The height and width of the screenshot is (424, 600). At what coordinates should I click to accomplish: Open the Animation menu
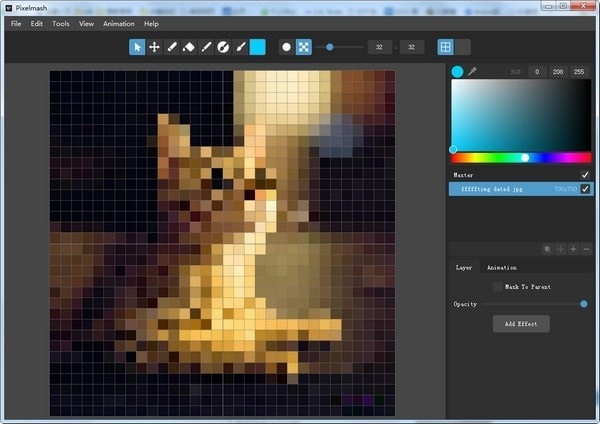tap(118, 23)
